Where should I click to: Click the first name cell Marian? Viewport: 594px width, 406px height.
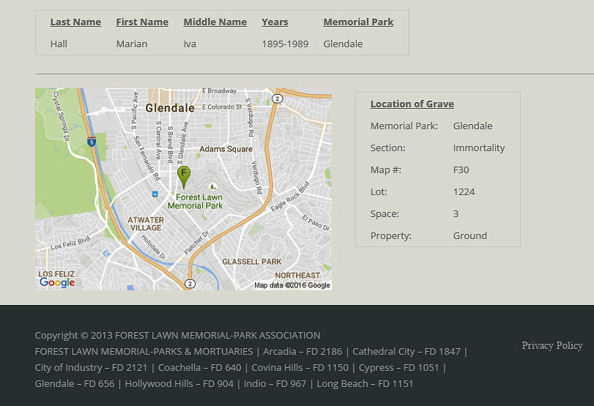pos(131,44)
